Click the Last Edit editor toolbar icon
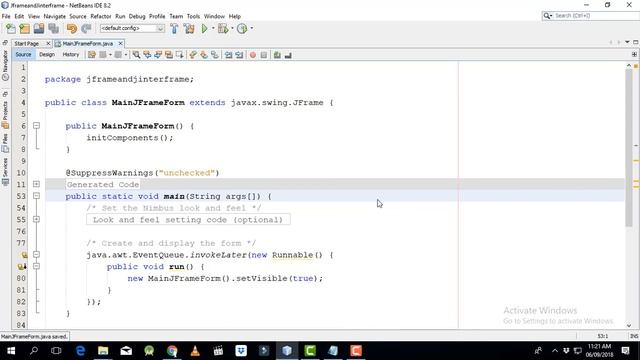640x360 pixels. click(91, 55)
